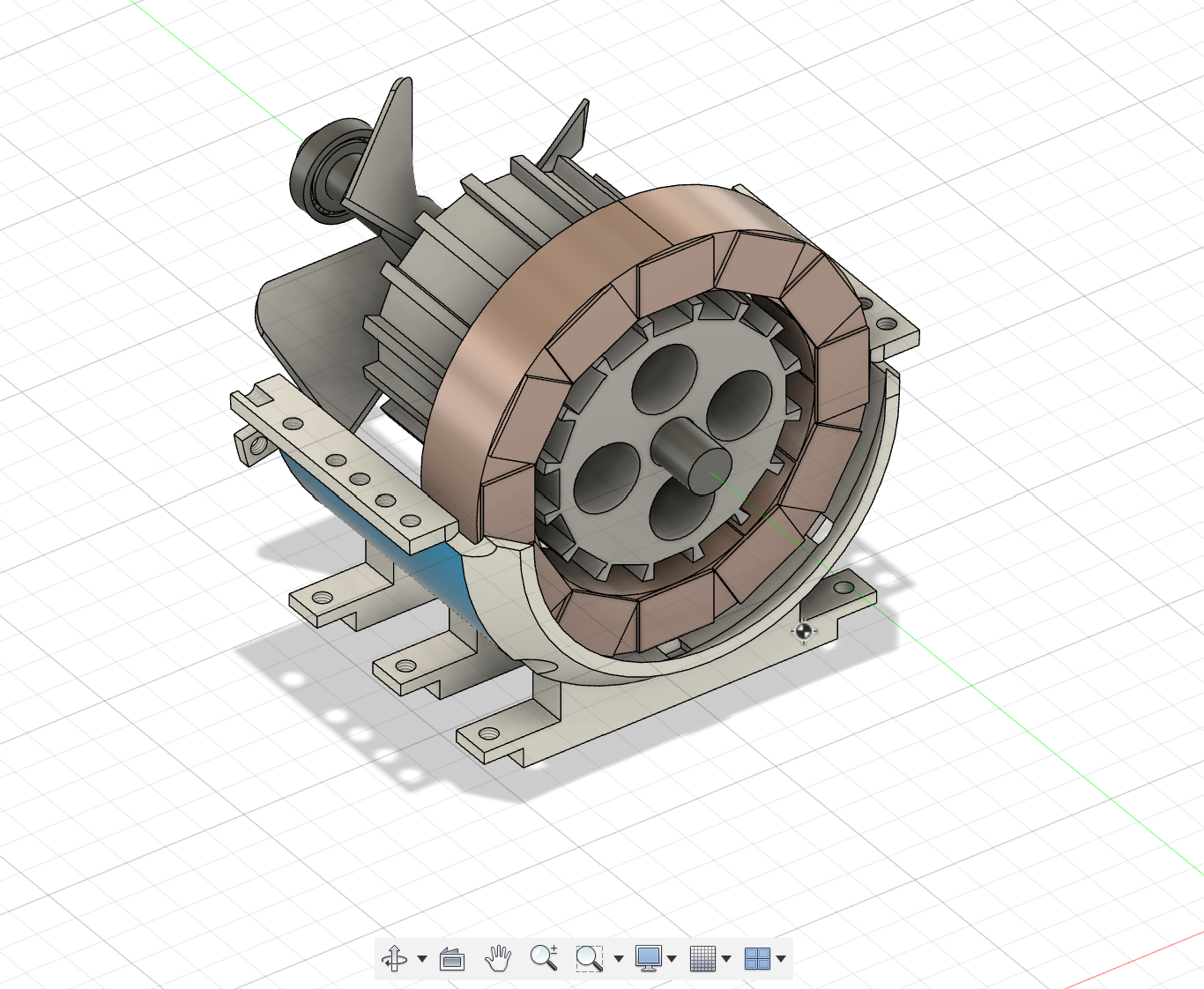The image size is (1204, 989).
Task: Expand the Display Settings dropdown arrow
Action: pos(673,959)
